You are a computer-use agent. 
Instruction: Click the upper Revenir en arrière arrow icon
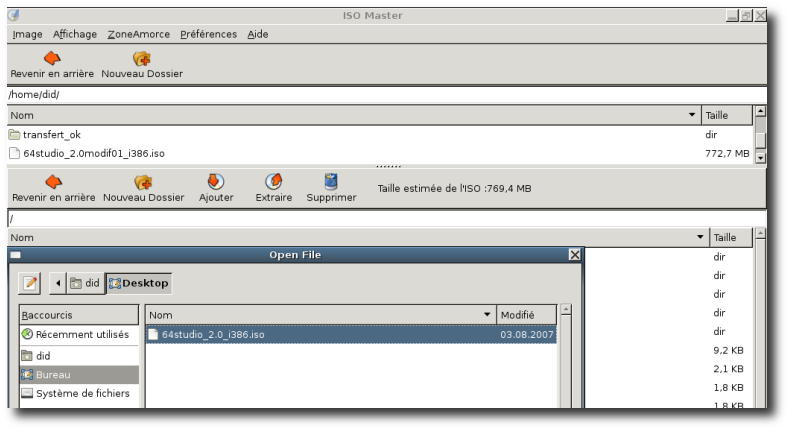52,58
